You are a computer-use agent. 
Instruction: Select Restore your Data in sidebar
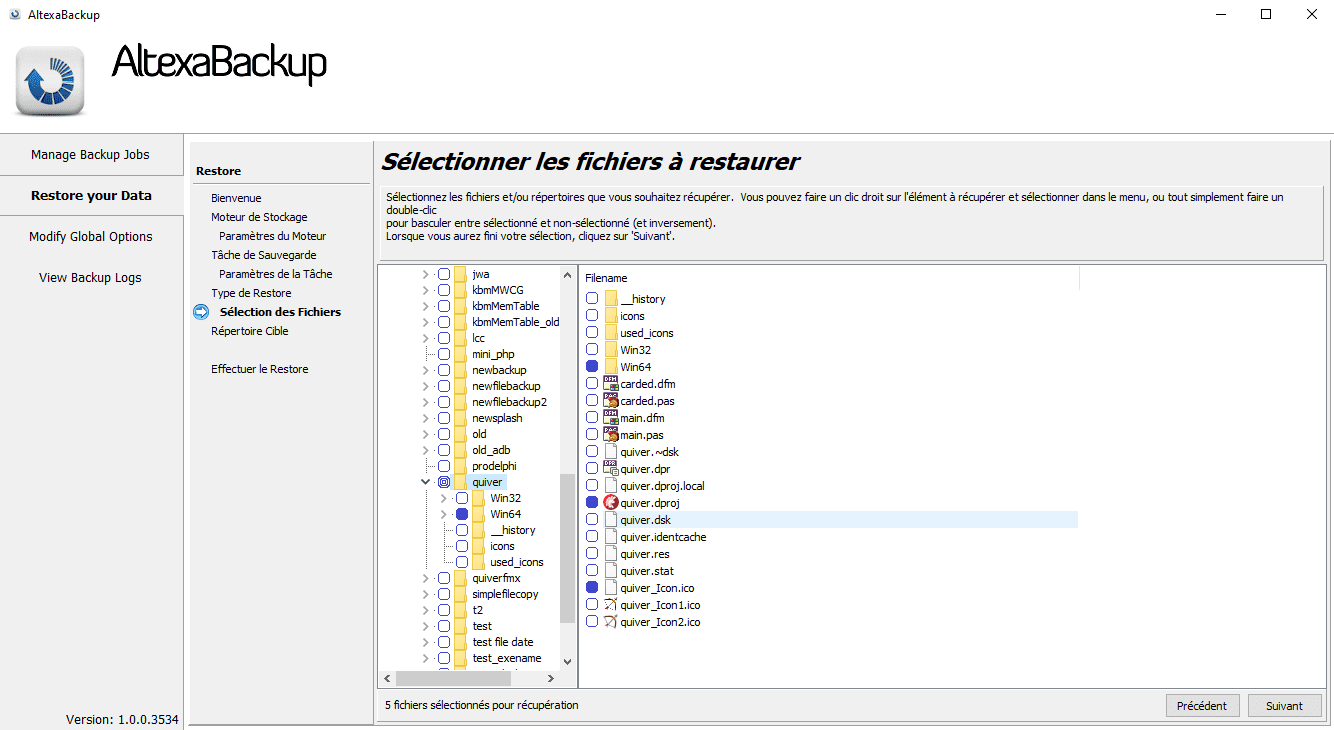[91, 196]
